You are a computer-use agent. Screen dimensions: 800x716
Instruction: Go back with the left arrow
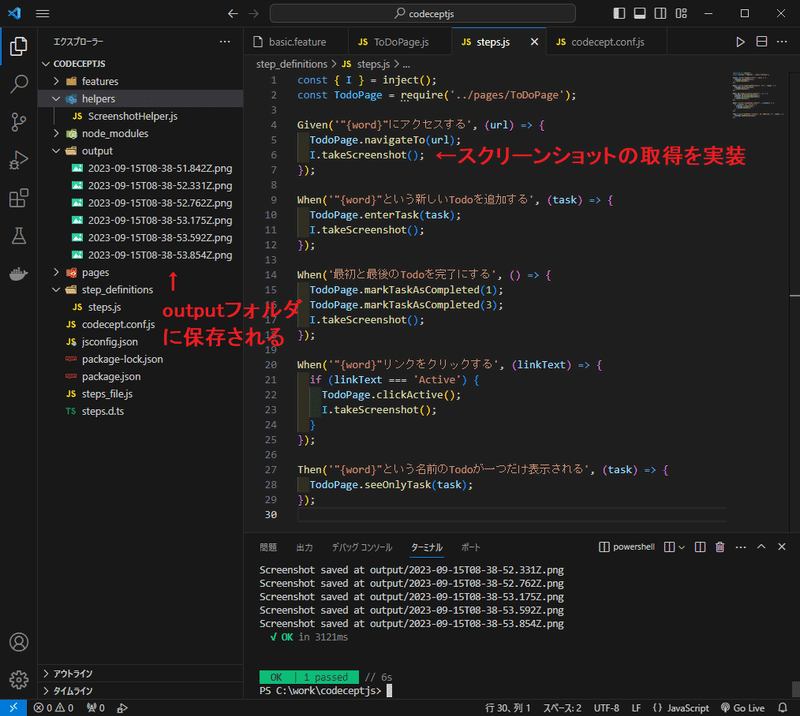coord(233,14)
